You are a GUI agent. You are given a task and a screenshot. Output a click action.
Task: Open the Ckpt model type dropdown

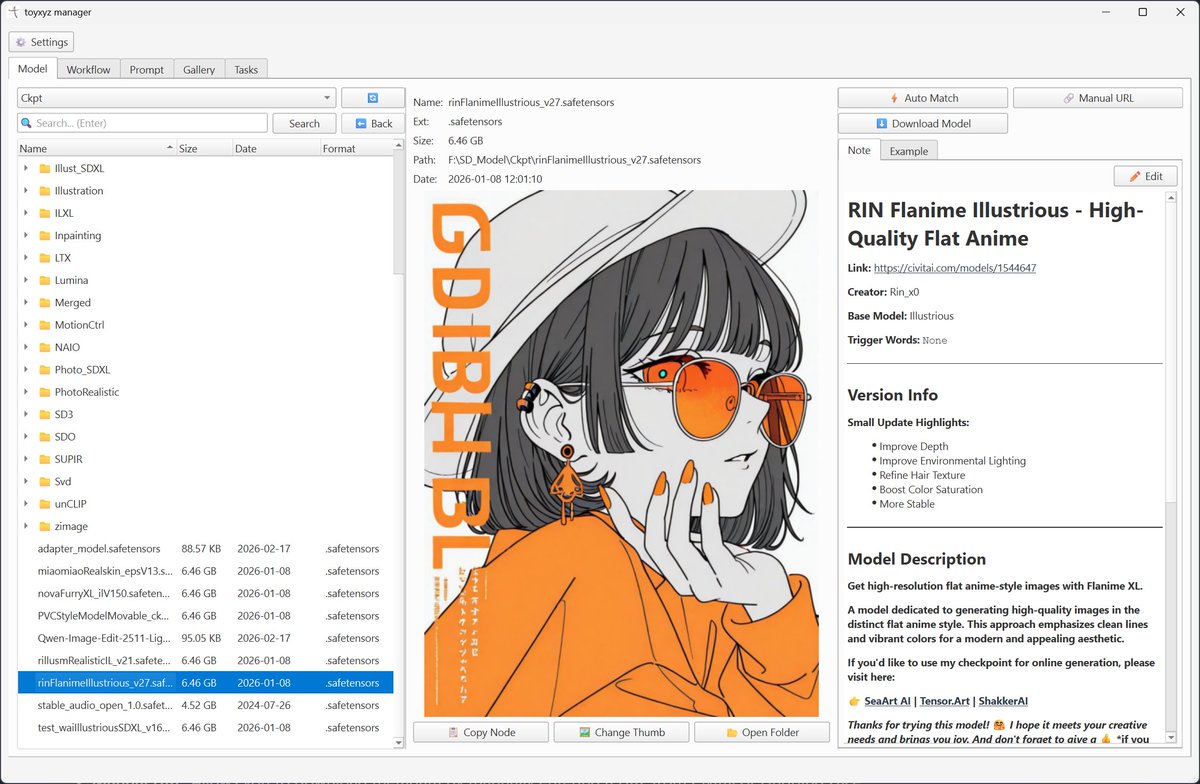[176, 98]
